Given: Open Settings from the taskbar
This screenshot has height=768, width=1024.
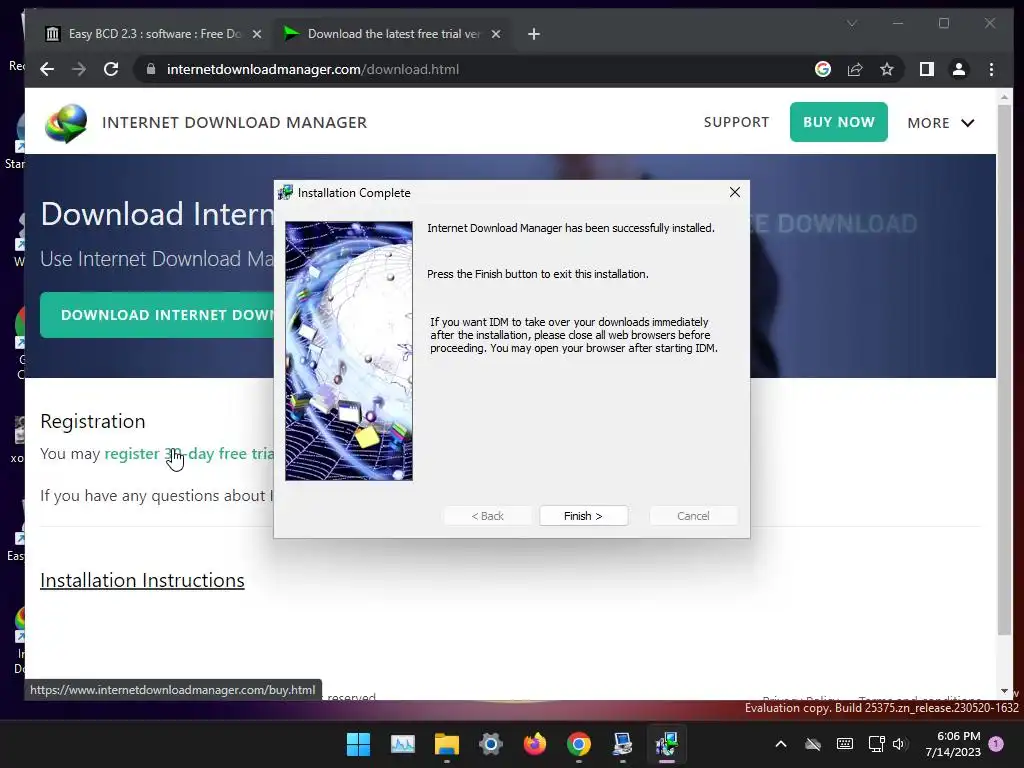Looking at the screenshot, I should point(490,744).
